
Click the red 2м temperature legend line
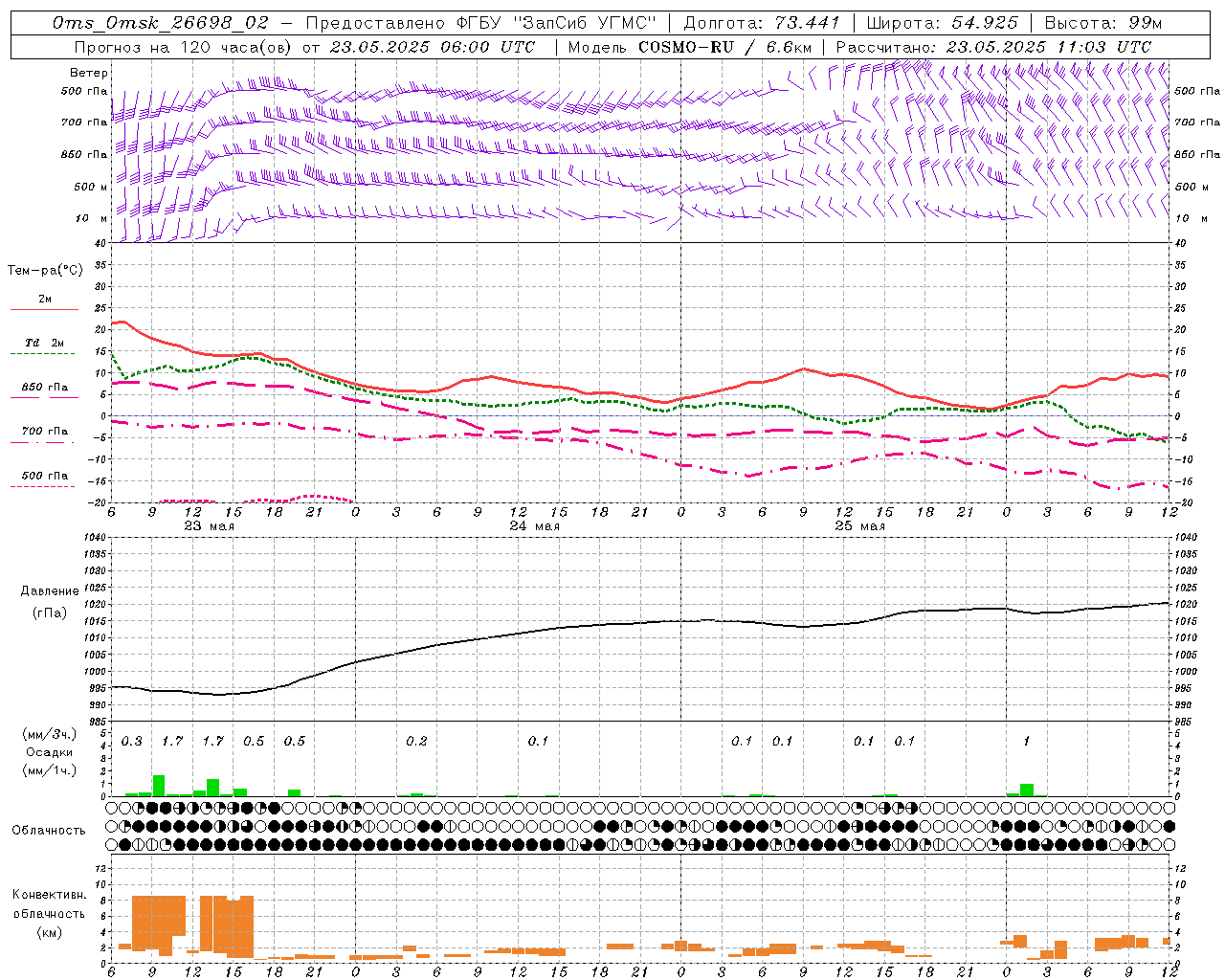pyautogui.click(x=44, y=309)
